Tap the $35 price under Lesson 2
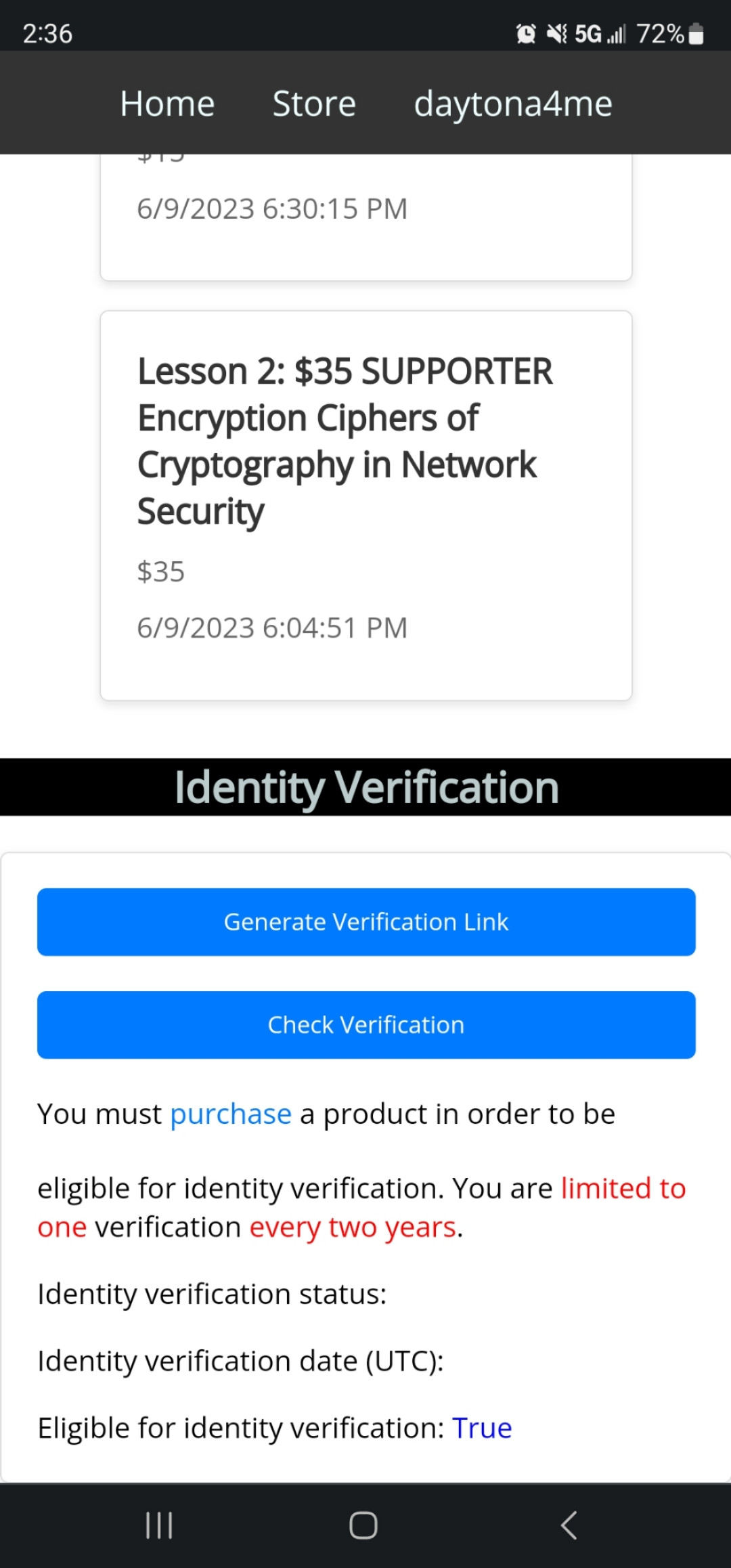Viewport: 731px width, 1568px height. 161,572
